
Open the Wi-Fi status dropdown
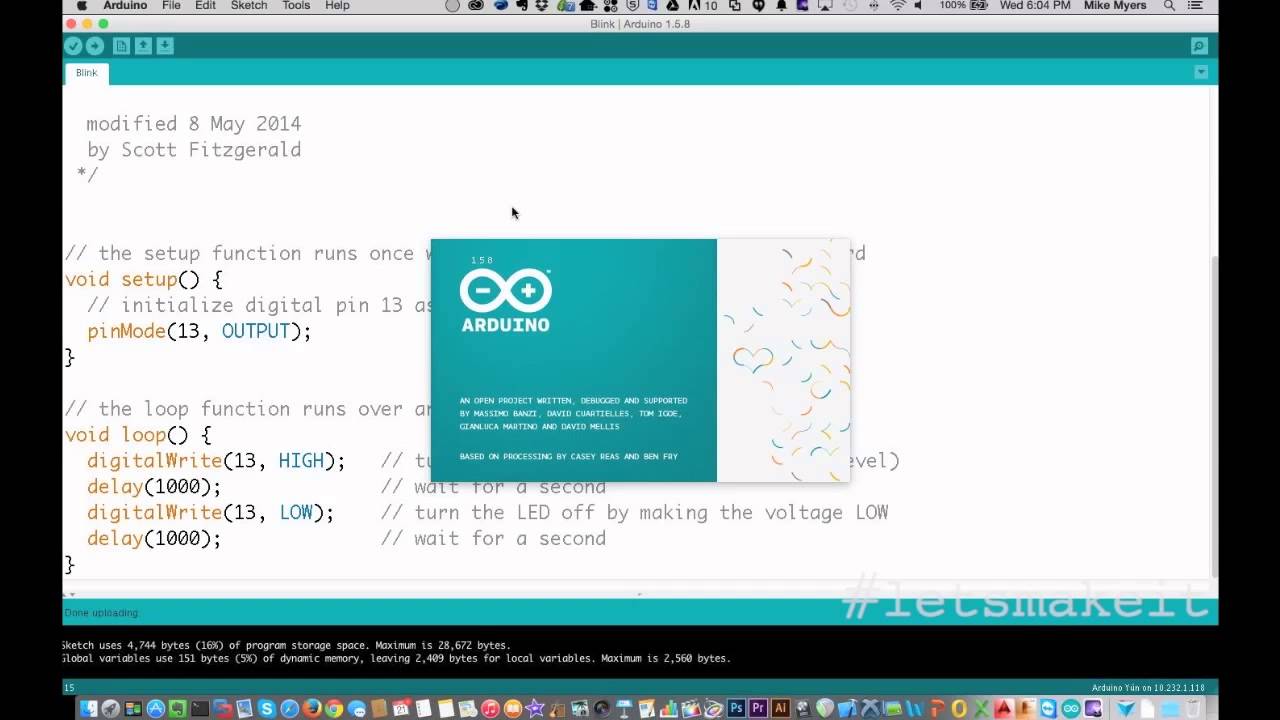tap(898, 6)
